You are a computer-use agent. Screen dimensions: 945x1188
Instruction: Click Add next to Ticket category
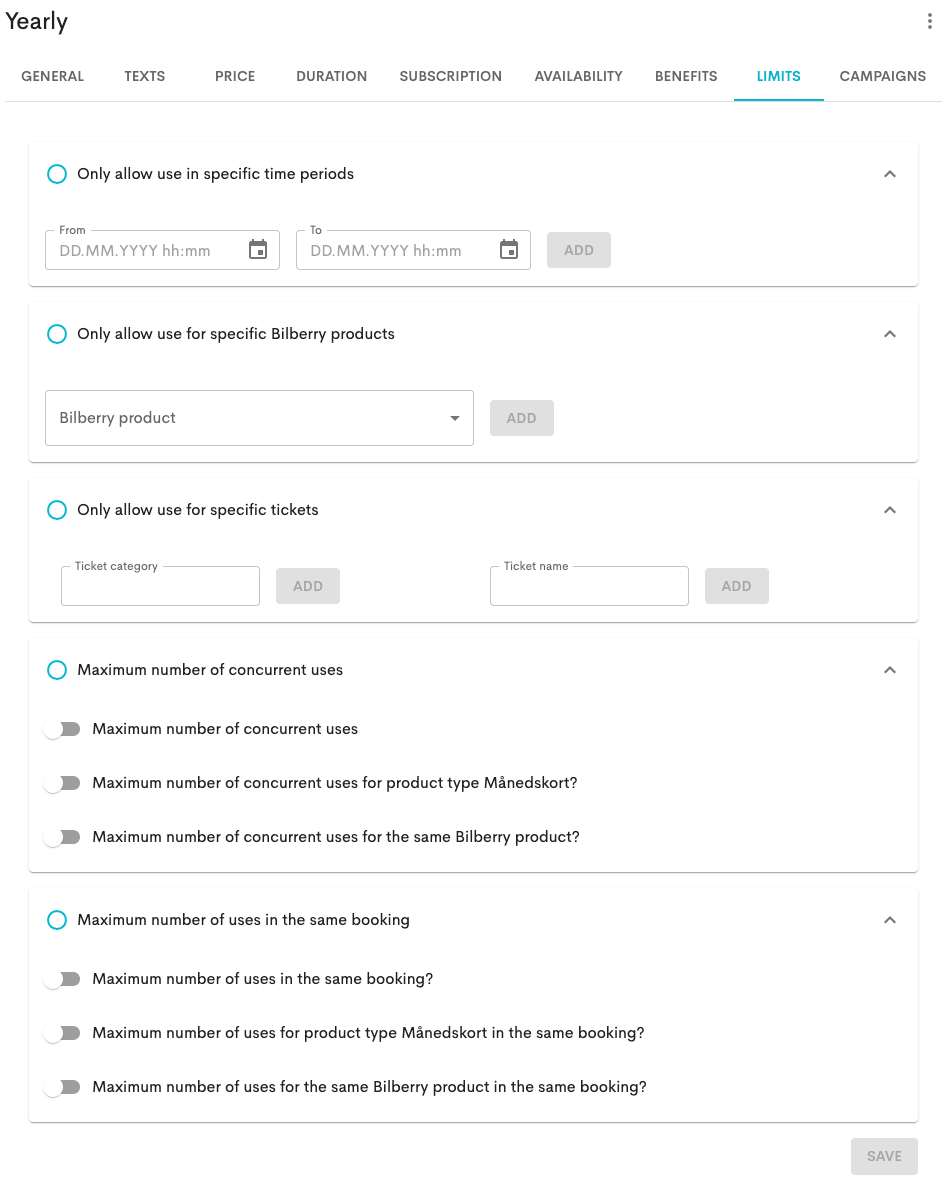[308, 586]
